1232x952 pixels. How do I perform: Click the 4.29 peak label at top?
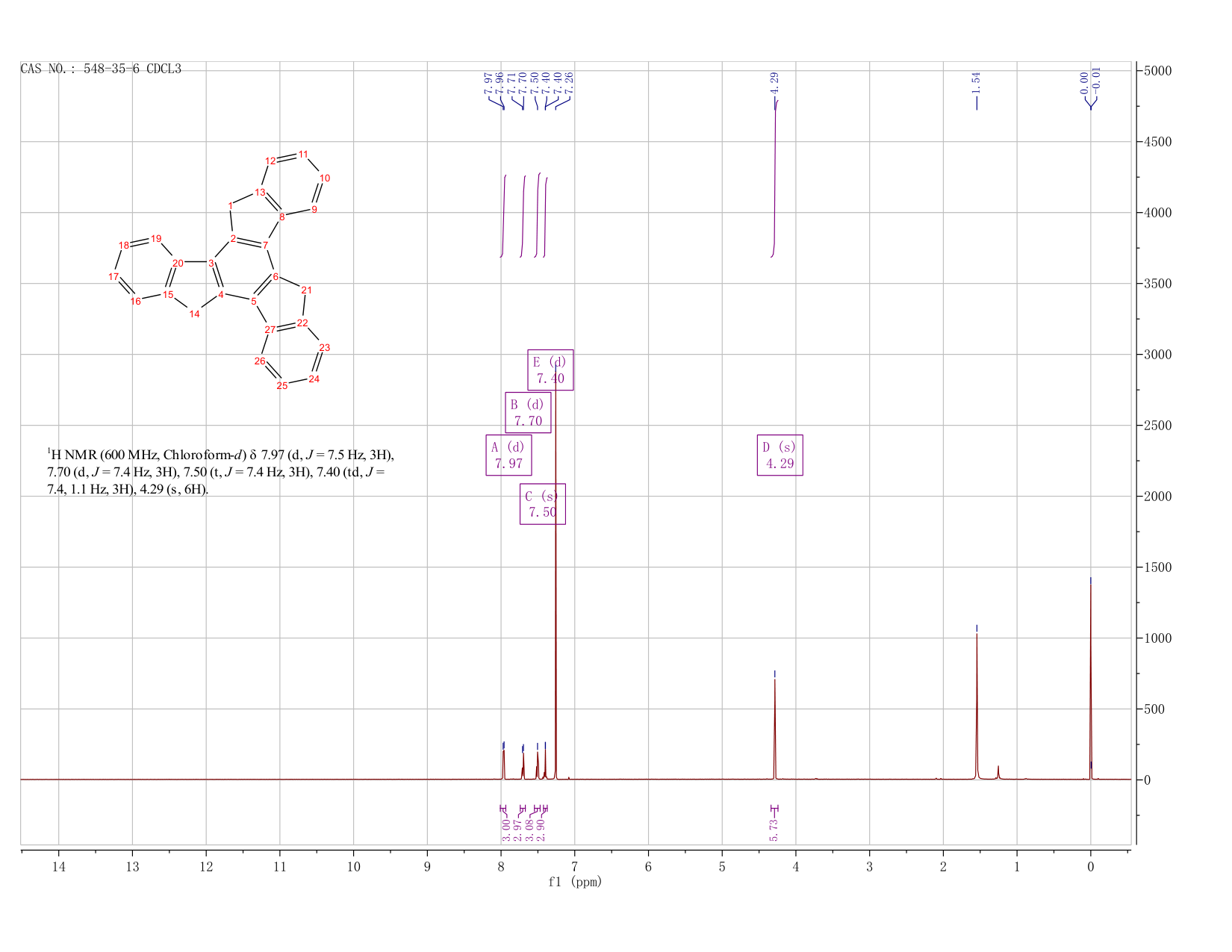click(774, 82)
